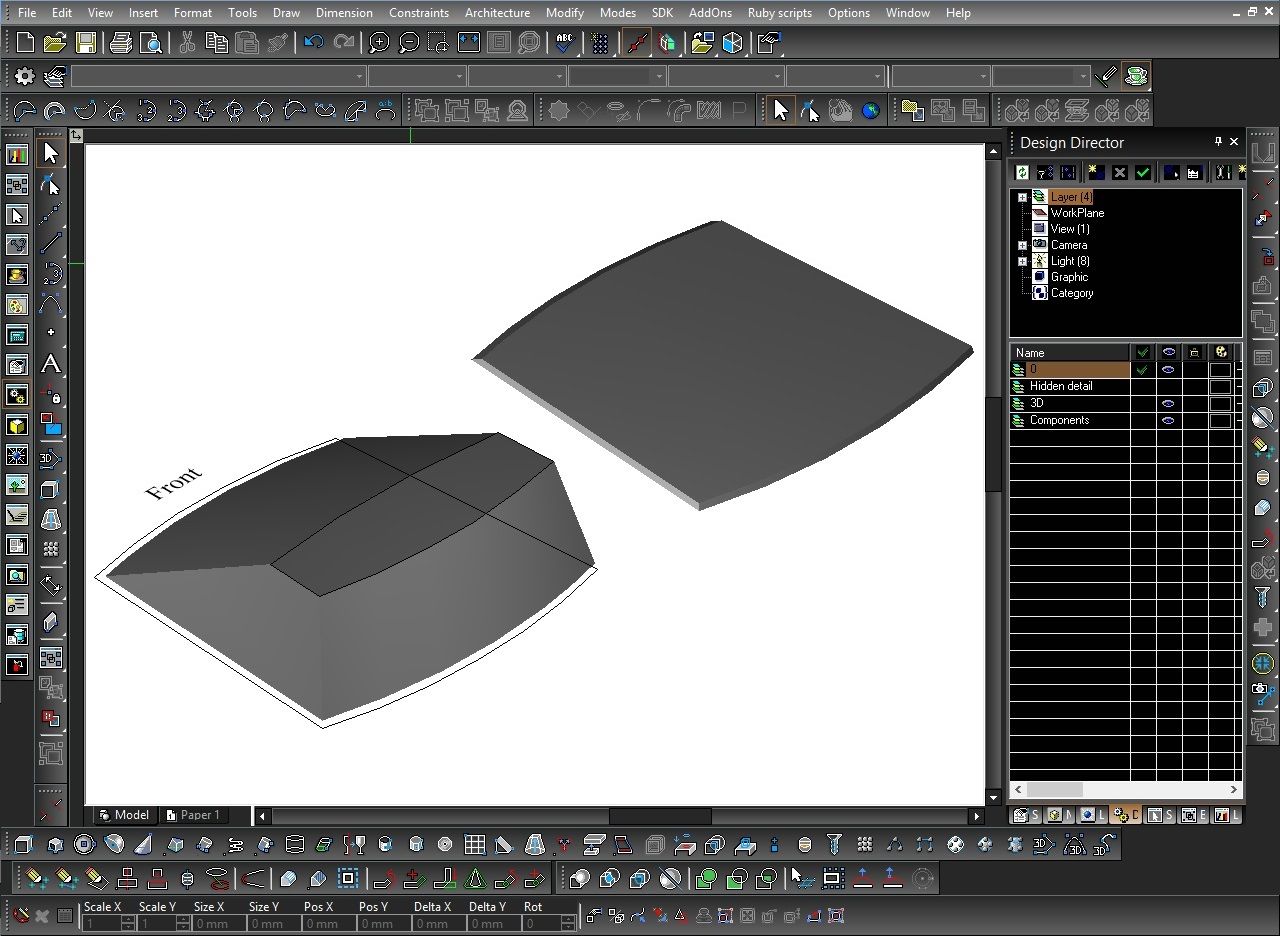The height and width of the screenshot is (936, 1280).
Task: Click the gear settings icon
Action: [25, 76]
